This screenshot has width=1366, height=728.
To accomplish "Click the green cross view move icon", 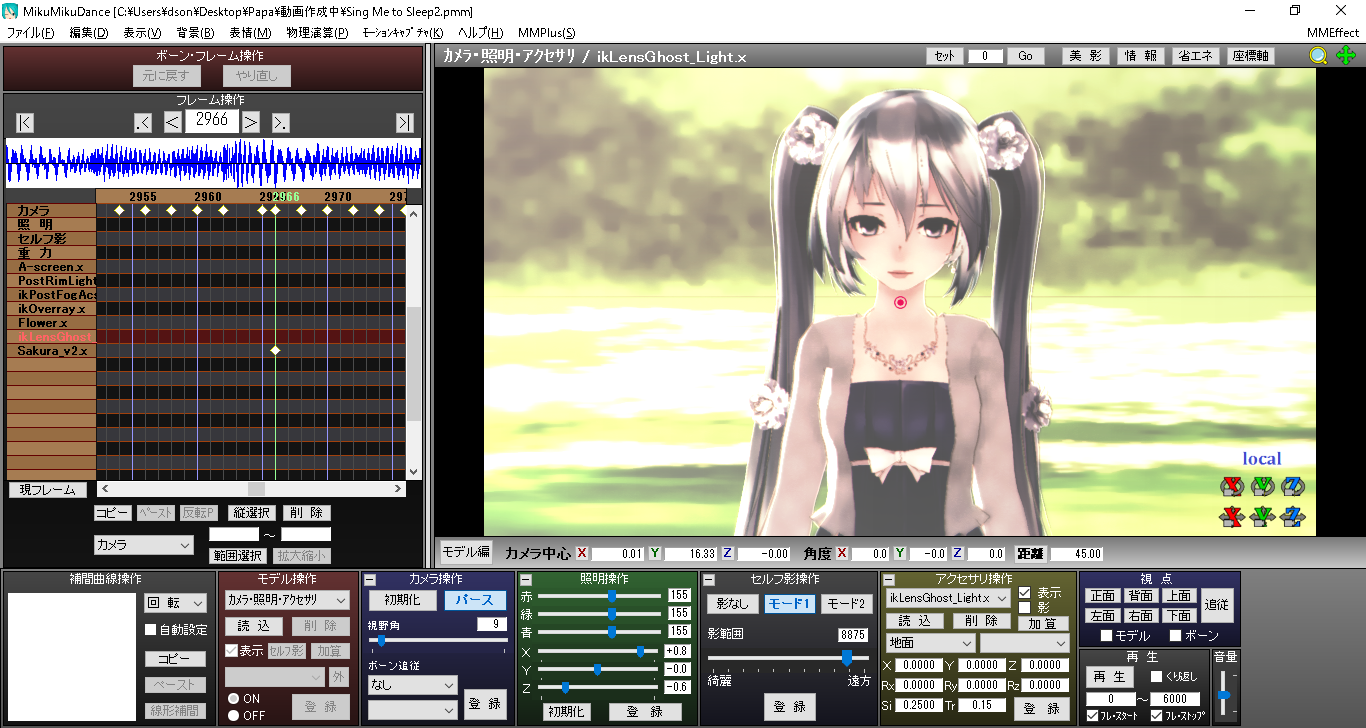I will tap(1345, 56).
